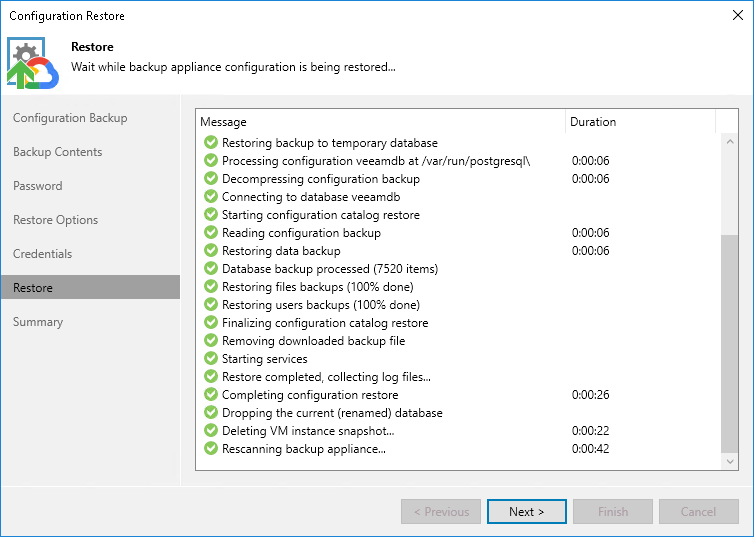Click check icon beside Starting services
This screenshot has height=537, width=754.
click(x=211, y=358)
